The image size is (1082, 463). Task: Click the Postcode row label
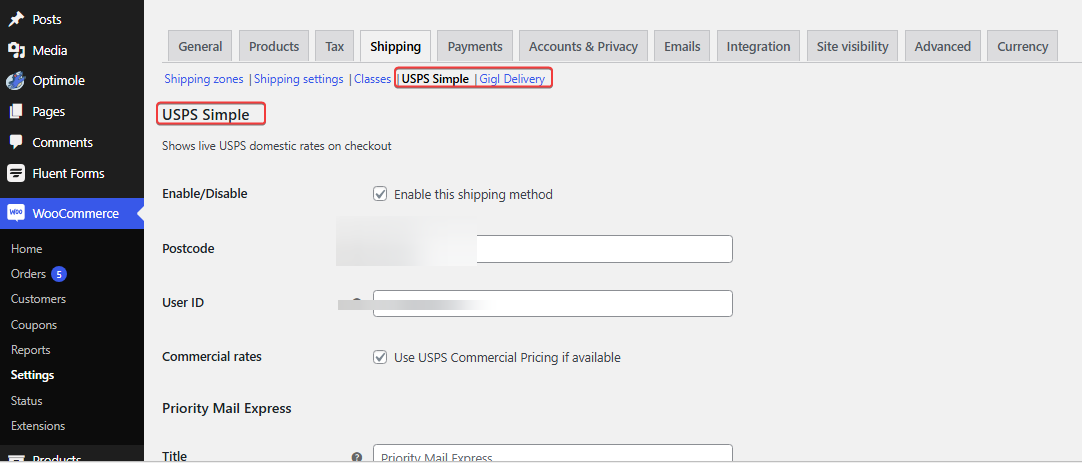[x=188, y=248]
